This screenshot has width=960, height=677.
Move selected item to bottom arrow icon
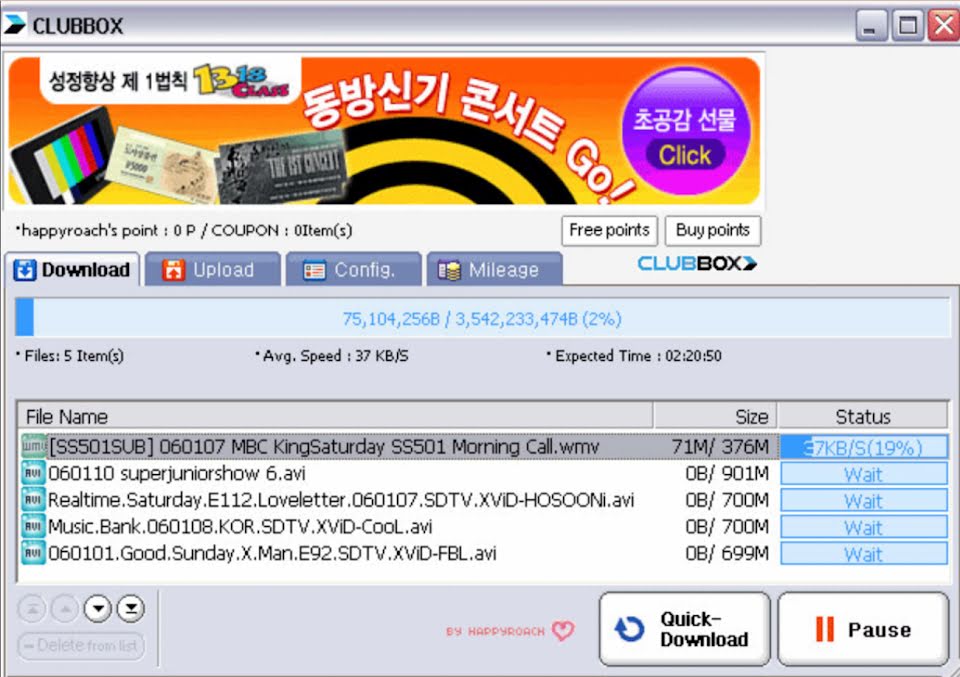[131, 608]
